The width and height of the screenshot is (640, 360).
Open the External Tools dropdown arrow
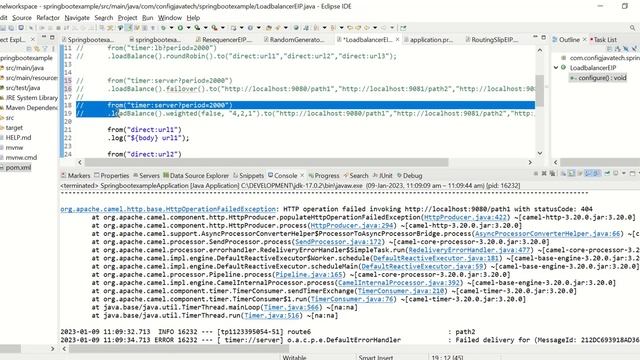pyautogui.click(x=222, y=28)
